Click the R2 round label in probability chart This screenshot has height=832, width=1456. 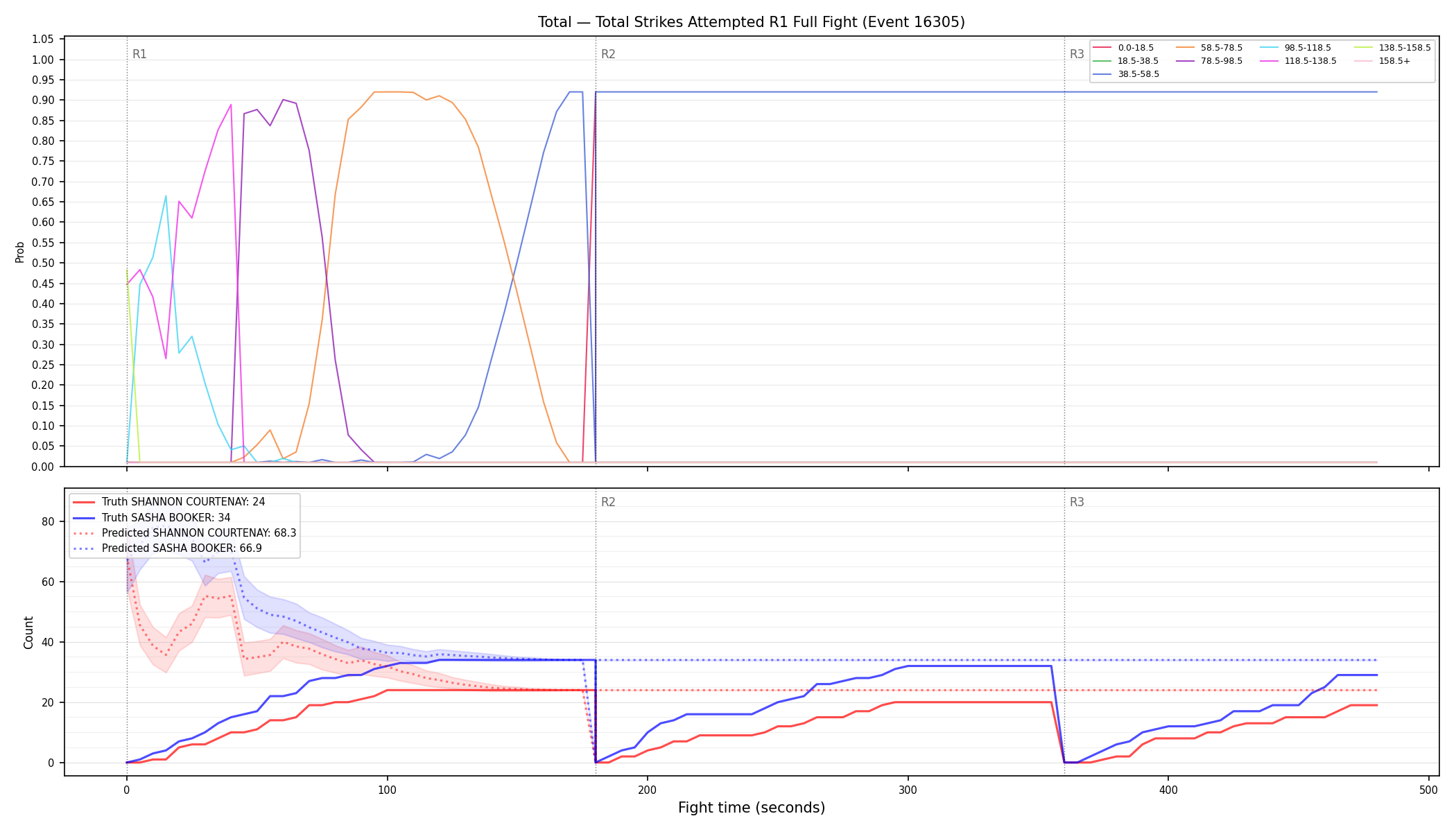click(608, 54)
